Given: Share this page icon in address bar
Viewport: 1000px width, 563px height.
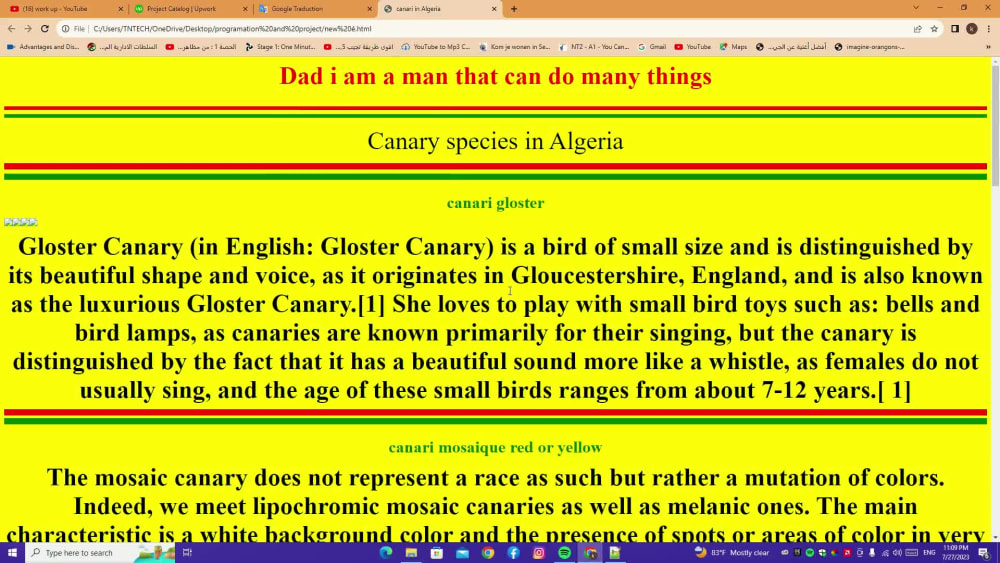Looking at the screenshot, I should (918, 29).
